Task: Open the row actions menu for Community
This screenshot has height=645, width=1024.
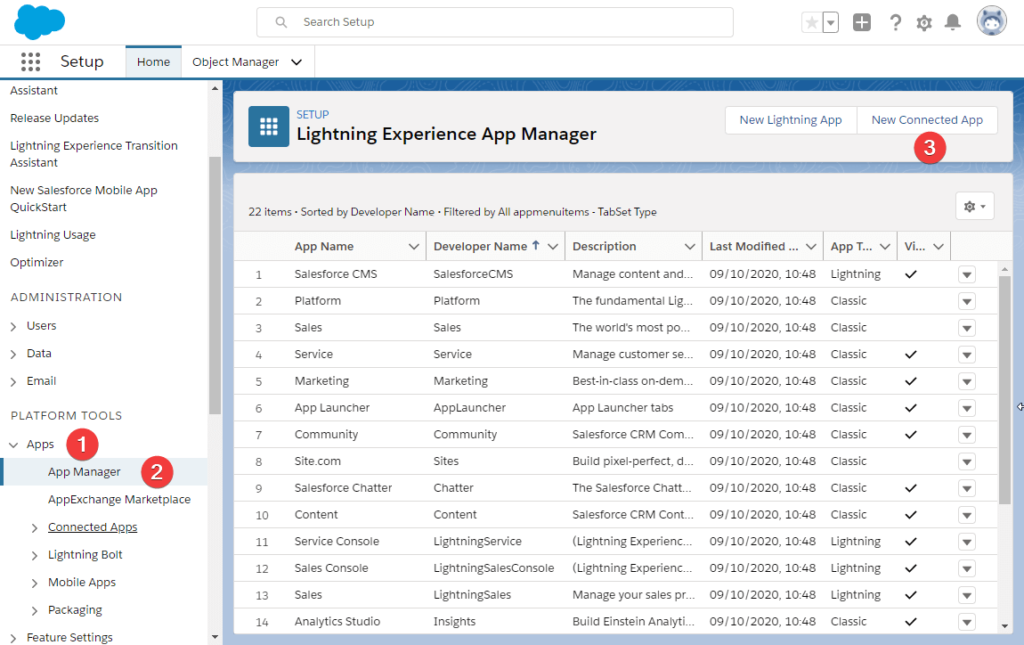Action: pyautogui.click(x=967, y=435)
